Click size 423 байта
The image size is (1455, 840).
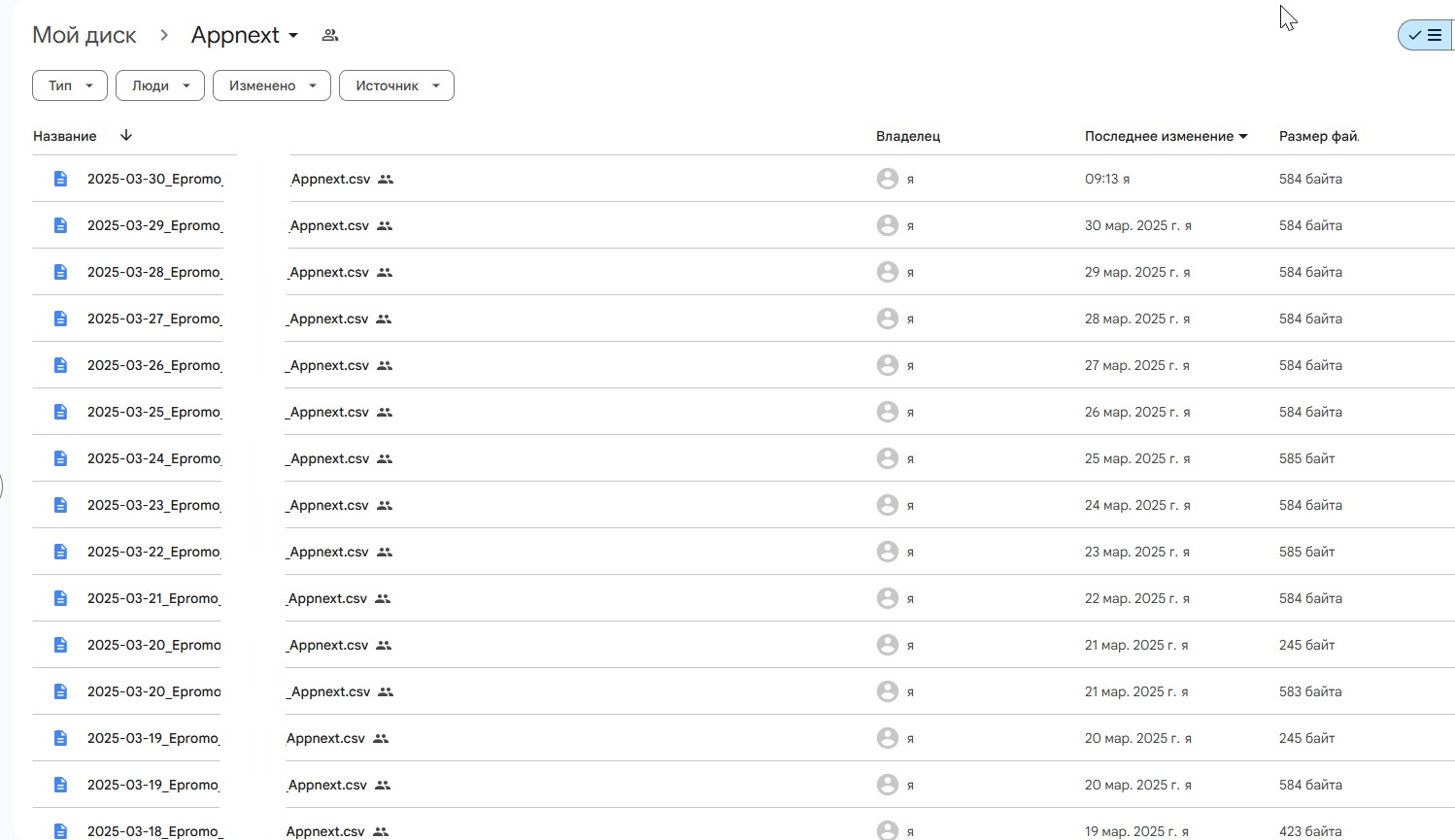(1310, 831)
